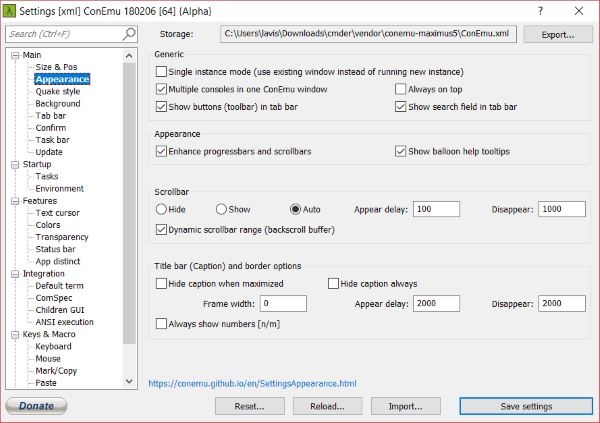
Task: Toggle Show buttons (toolbar) in tab bar
Action: (161, 107)
